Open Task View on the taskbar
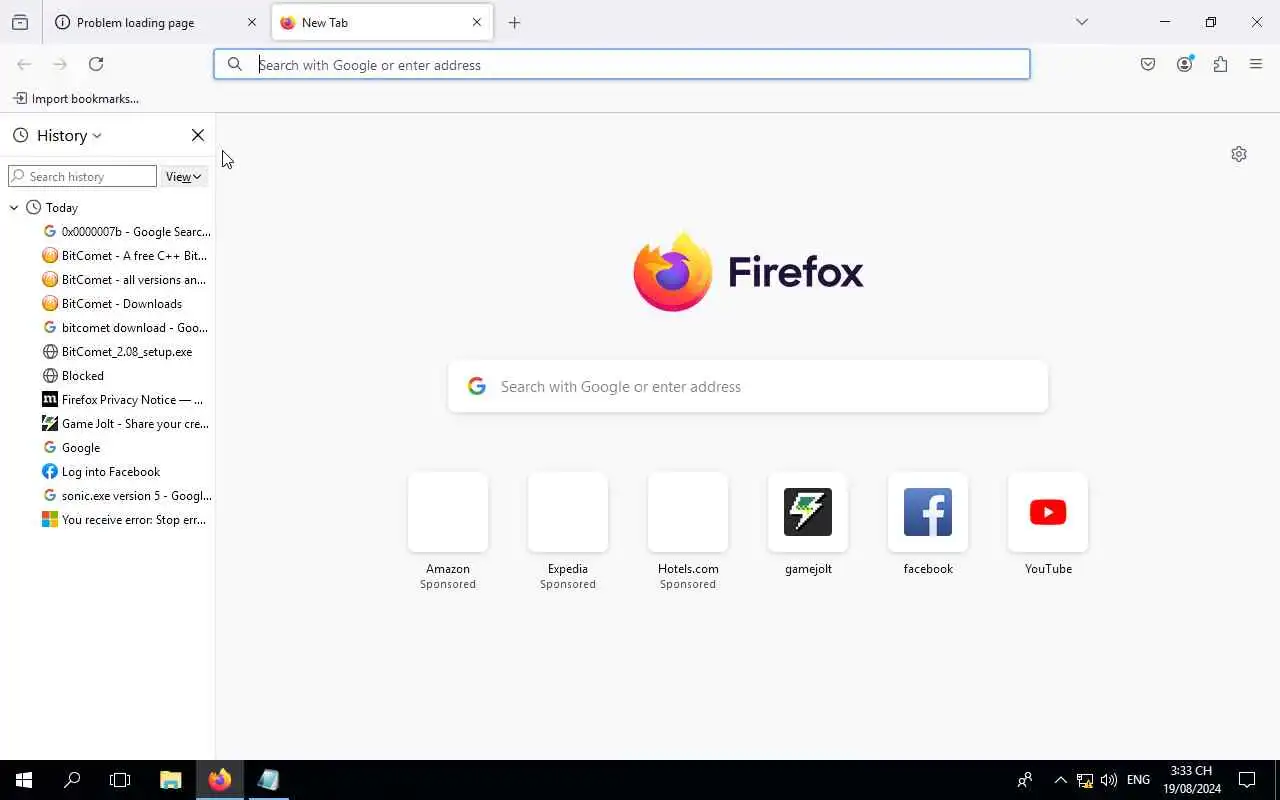Screen dimensions: 1280x800 (x=120, y=780)
